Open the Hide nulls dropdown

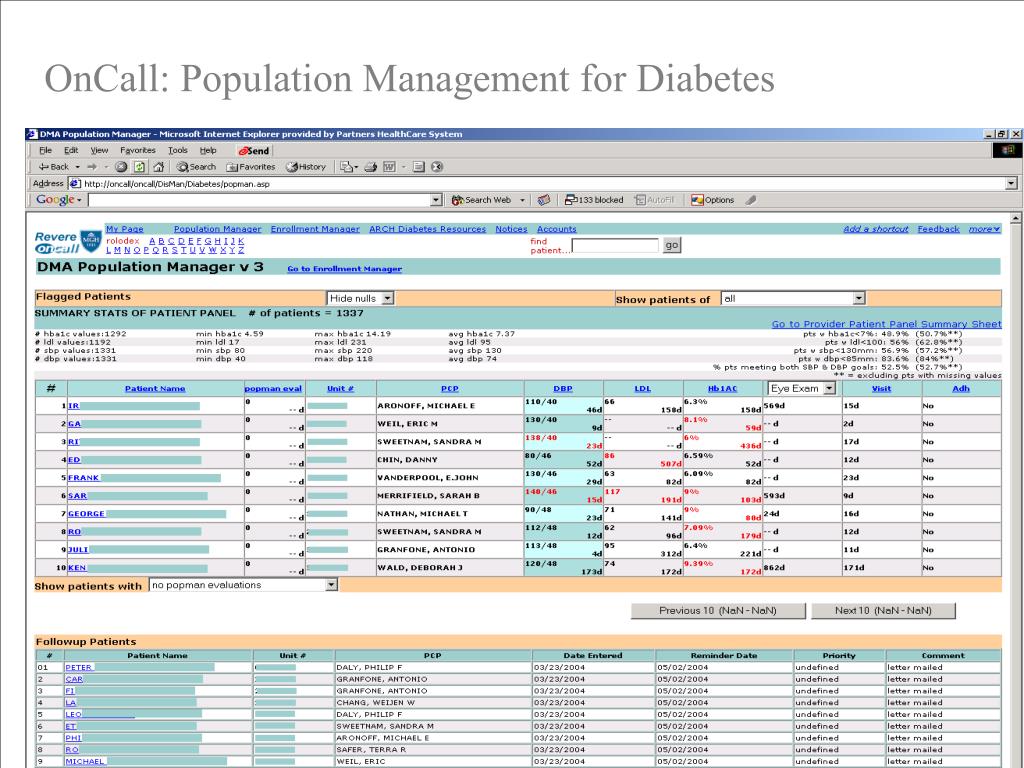pos(360,298)
